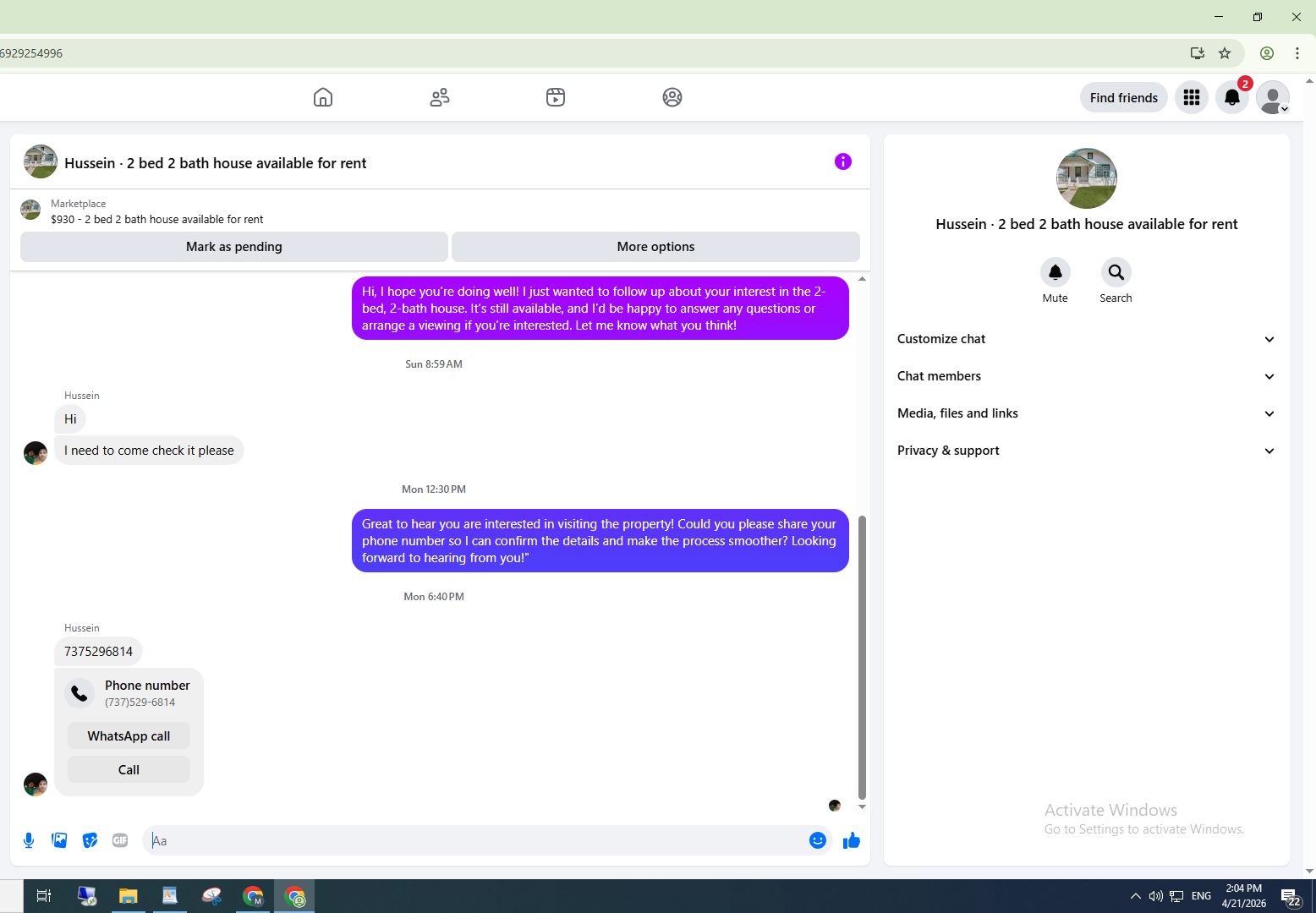
Task: Expand the Customize chat section
Action: coord(1087,339)
